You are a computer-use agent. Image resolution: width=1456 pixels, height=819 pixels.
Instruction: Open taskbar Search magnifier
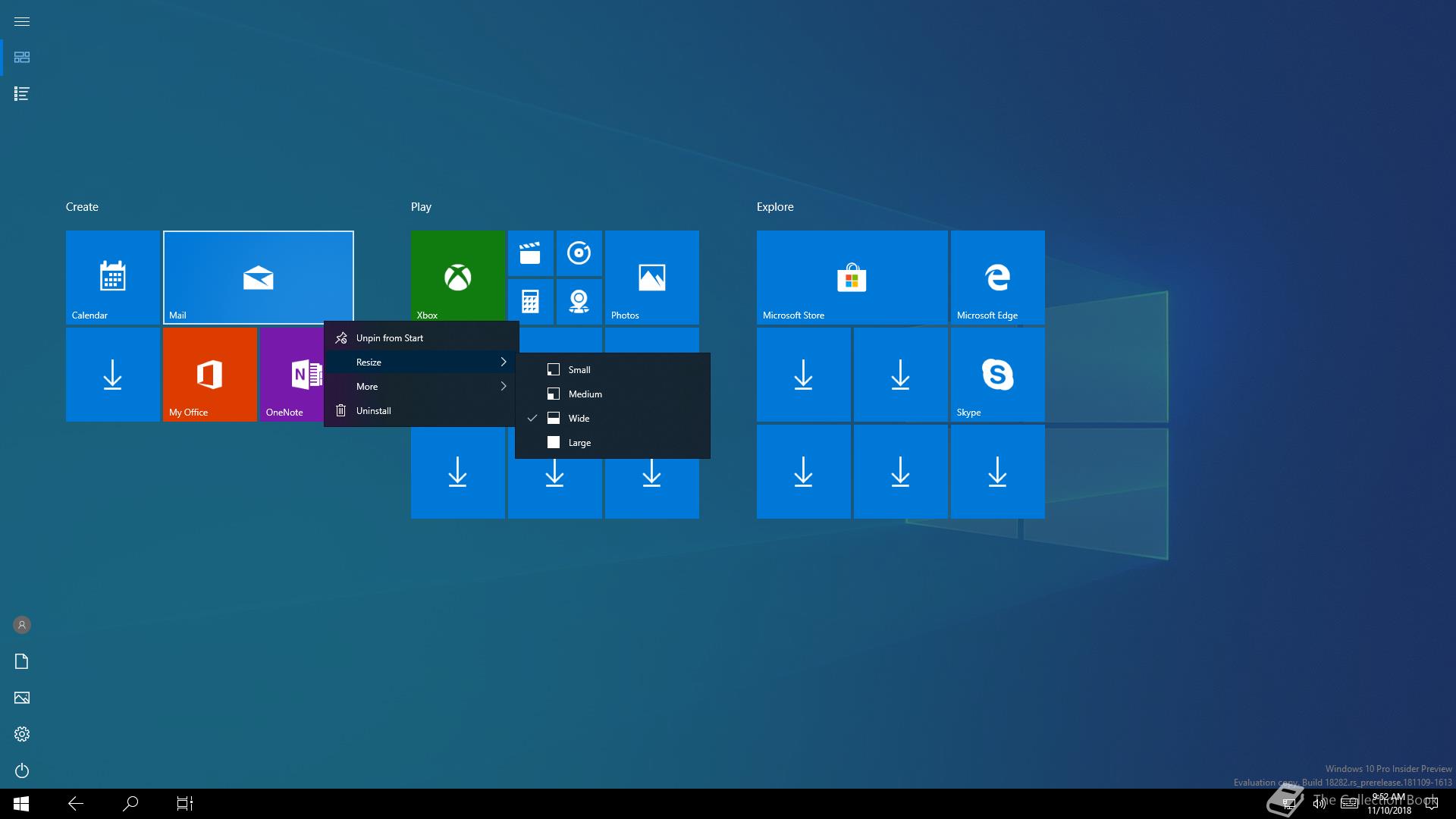coord(130,804)
